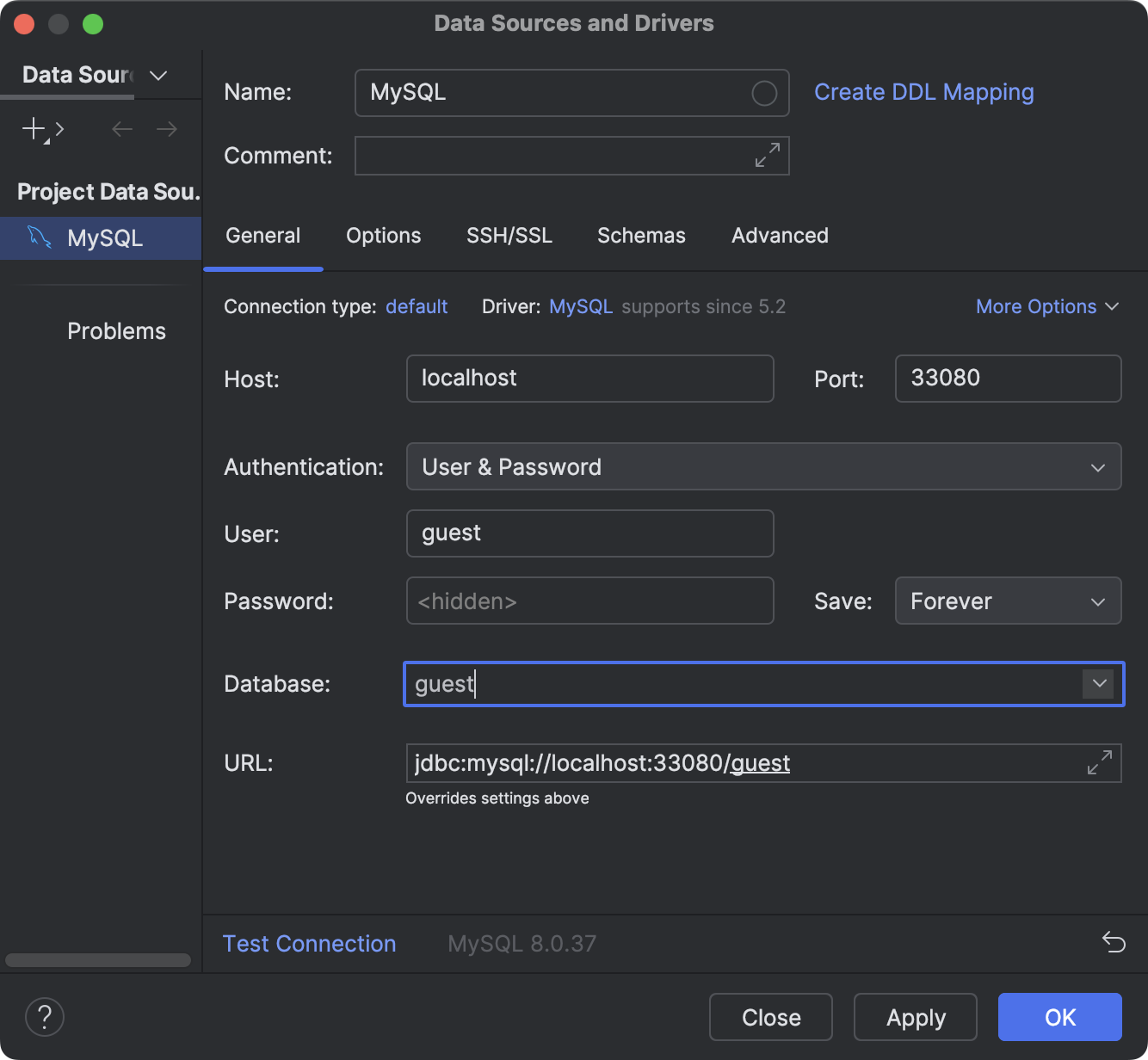Switch to the SSH/SSL tab
The width and height of the screenshot is (1148, 1060).
pos(509,235)
